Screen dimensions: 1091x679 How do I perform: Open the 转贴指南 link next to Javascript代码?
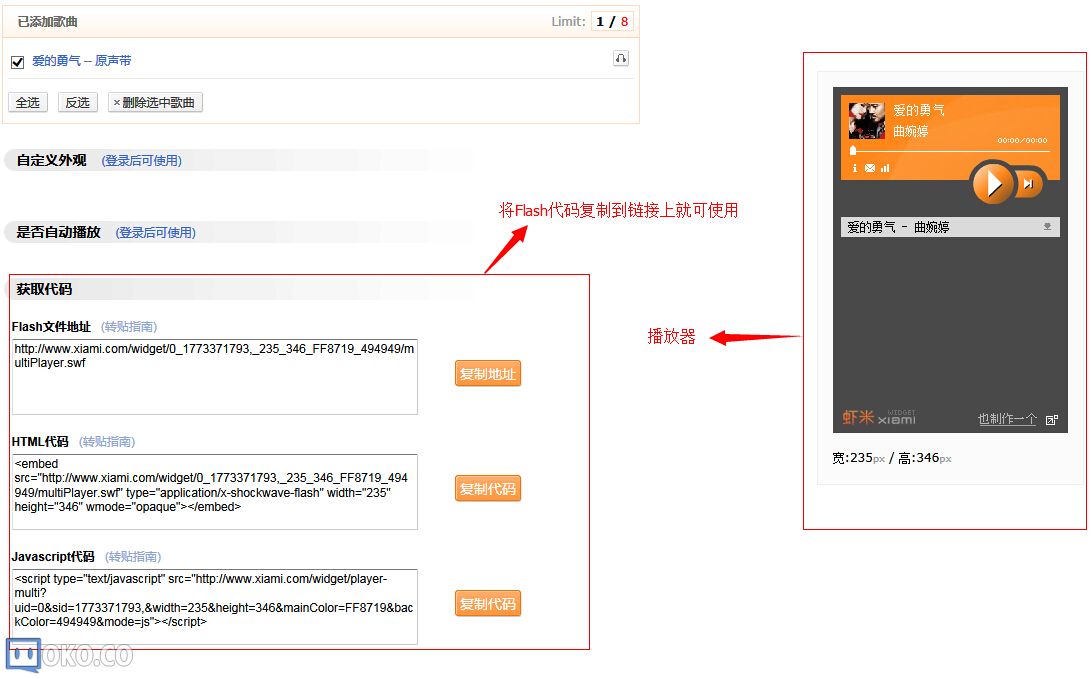133,557
